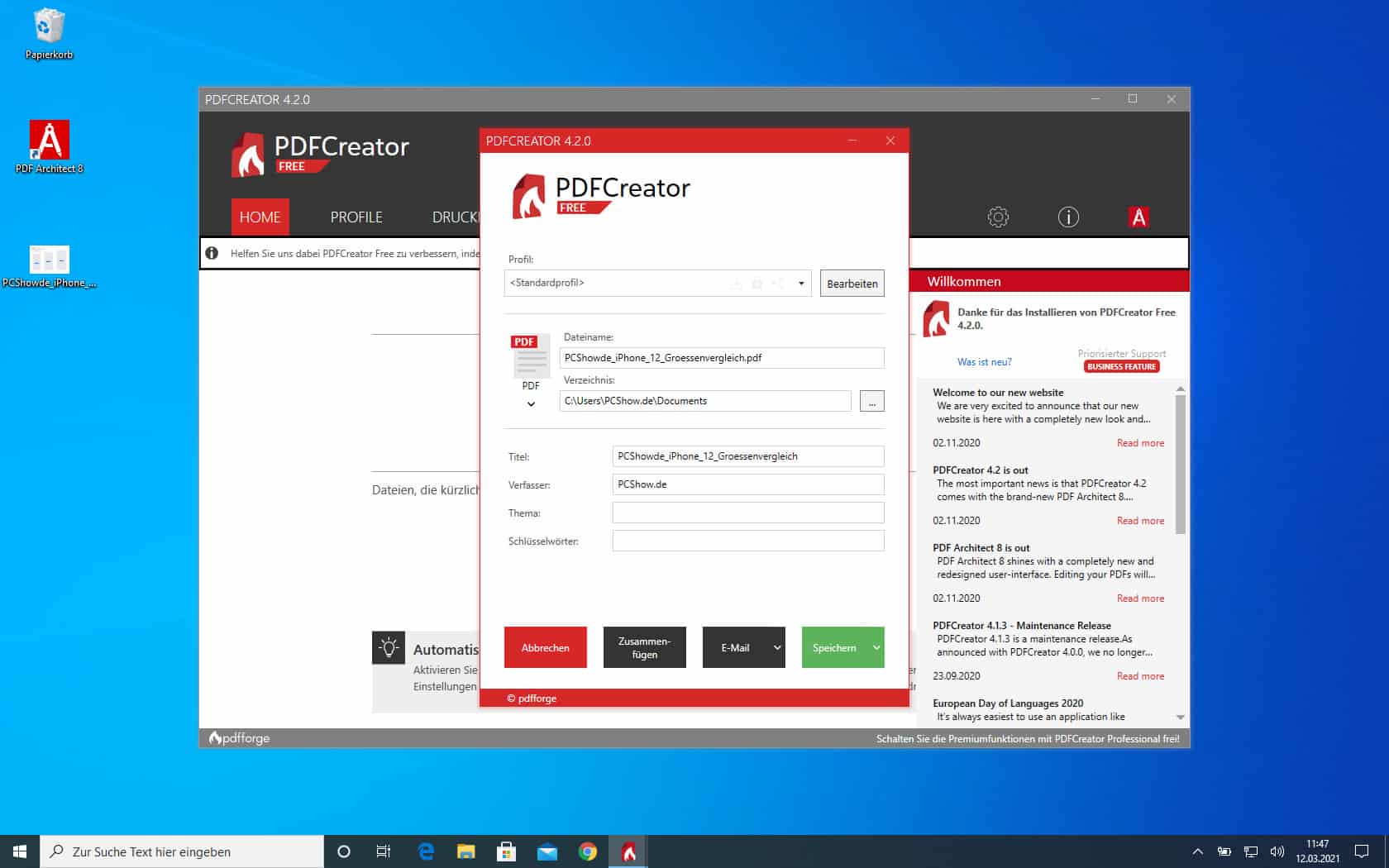The image size is (1389, 868).
Task: Open E-Mail button dropdown arrow
Action: (x=776, y=647)
